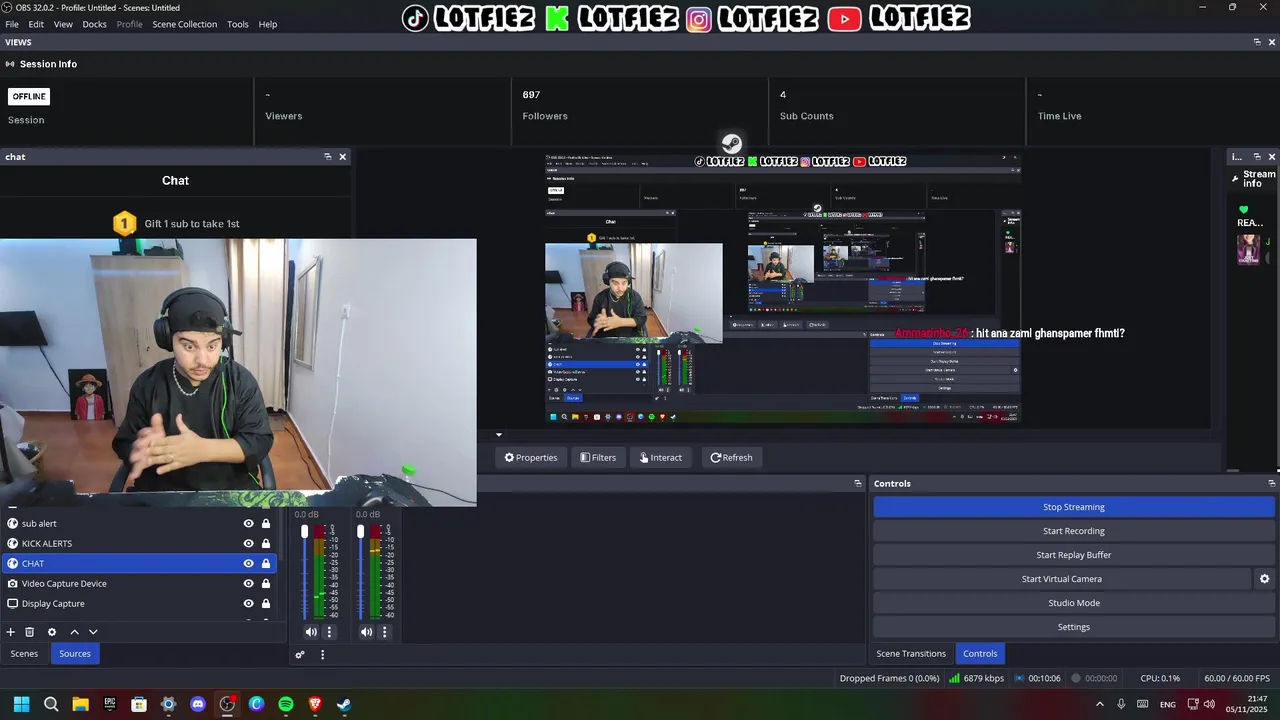This screenshot has width=1280, height=720.
Task: Open options menu for first audio channel
Action: tap(329, 632)
